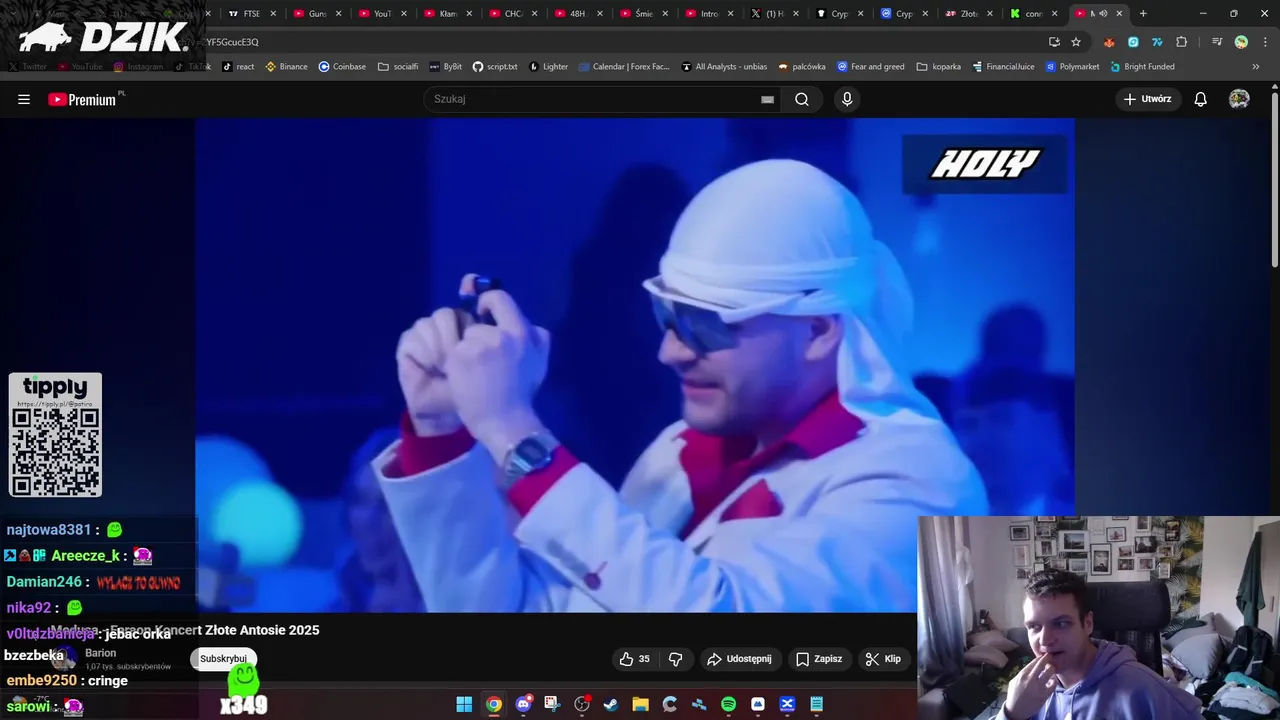Subscribe with the Subskrybuj button
1280x720 pixels.
click(223, 659)
